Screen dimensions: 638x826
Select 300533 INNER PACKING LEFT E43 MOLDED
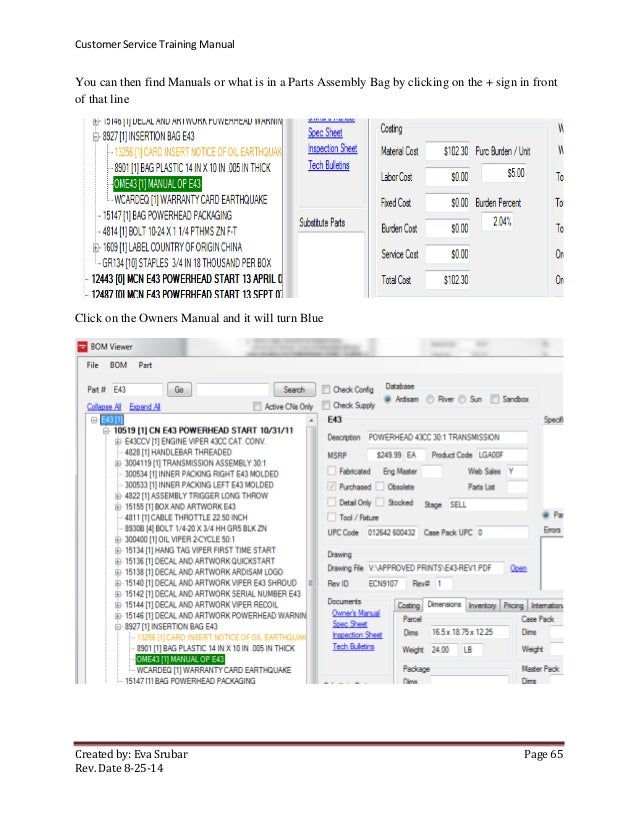point(199,485)
